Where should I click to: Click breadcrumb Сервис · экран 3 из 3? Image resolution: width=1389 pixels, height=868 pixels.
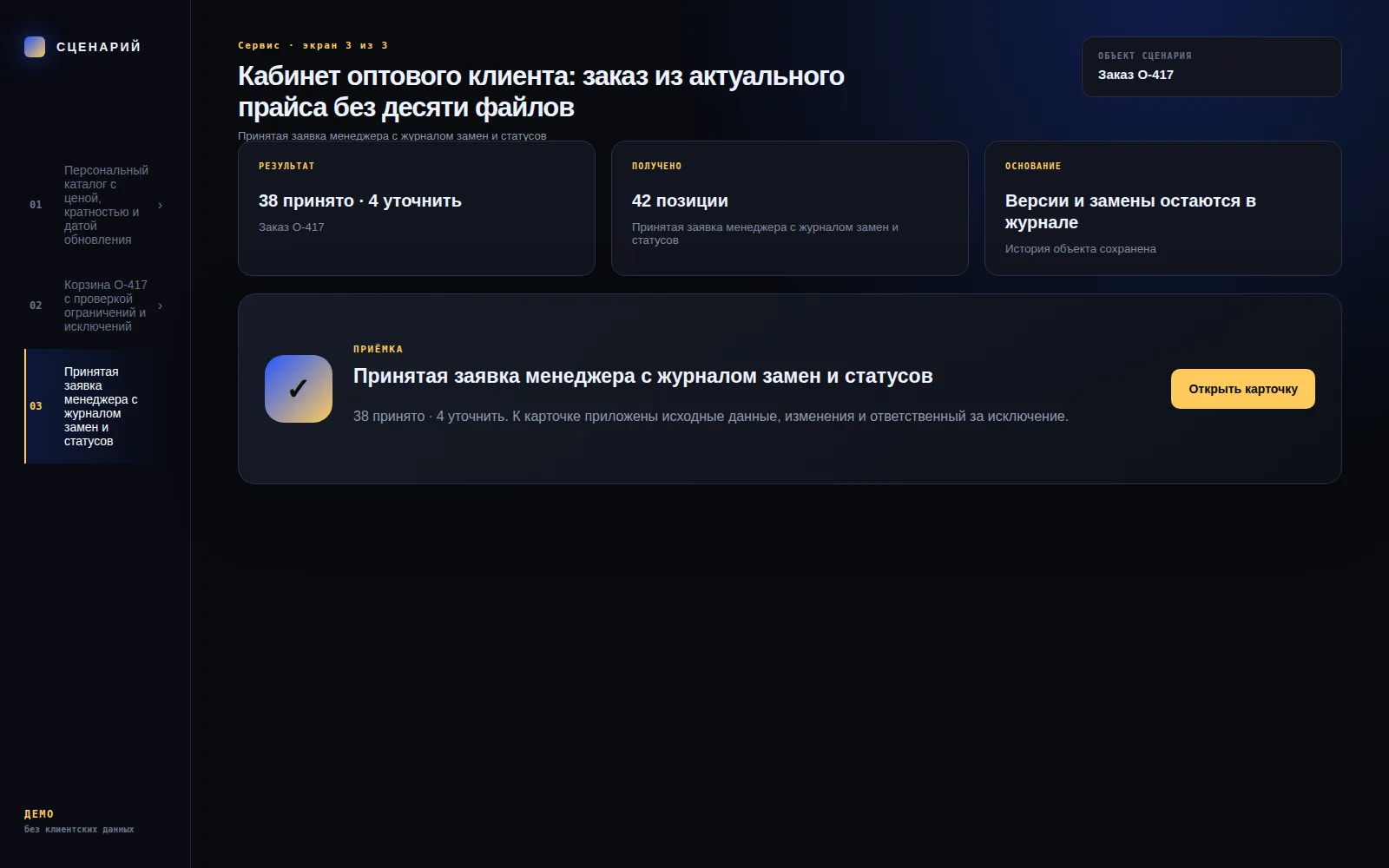pyautogui.click(x=313, y=45)
